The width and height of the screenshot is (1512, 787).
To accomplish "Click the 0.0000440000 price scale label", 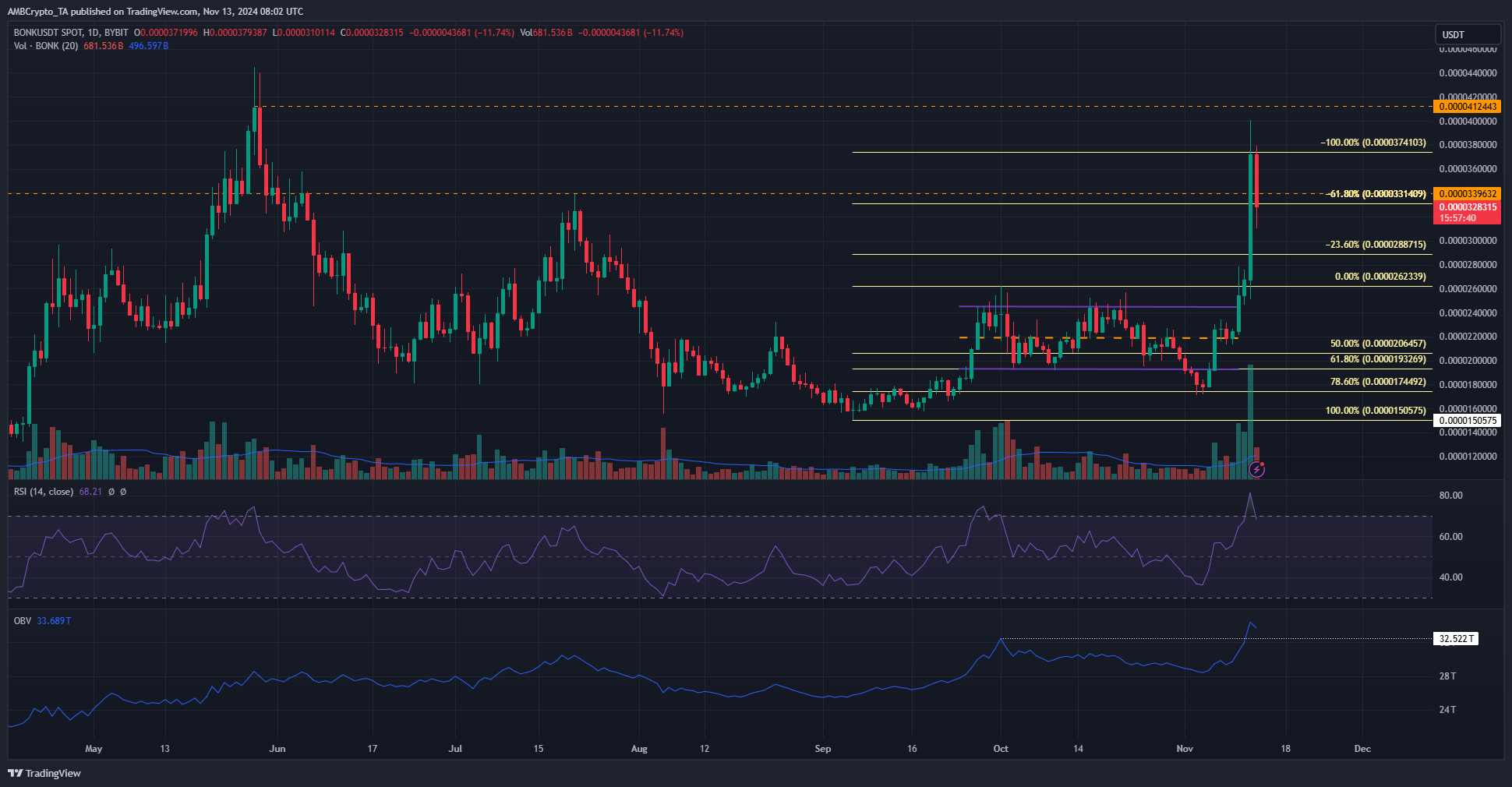I will [x=1468, y=73].
